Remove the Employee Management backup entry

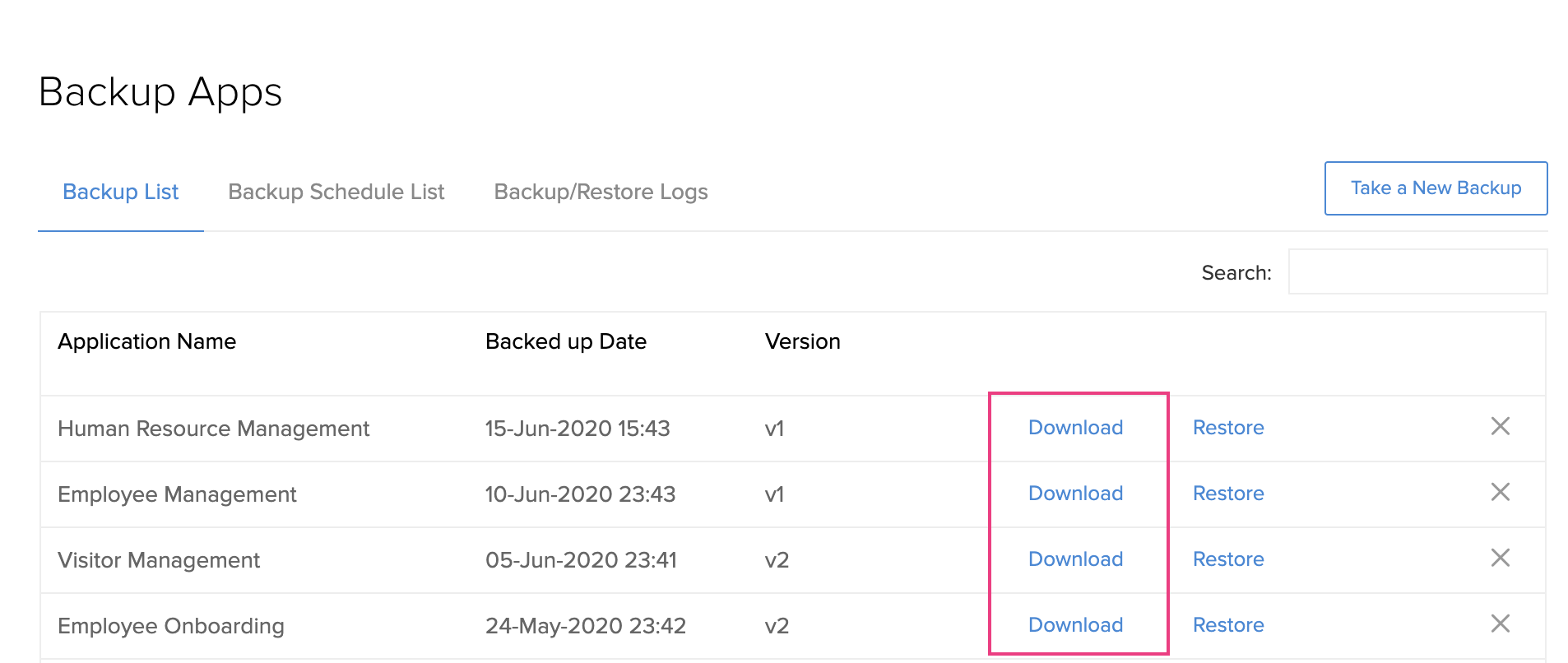pos(1501,493)
